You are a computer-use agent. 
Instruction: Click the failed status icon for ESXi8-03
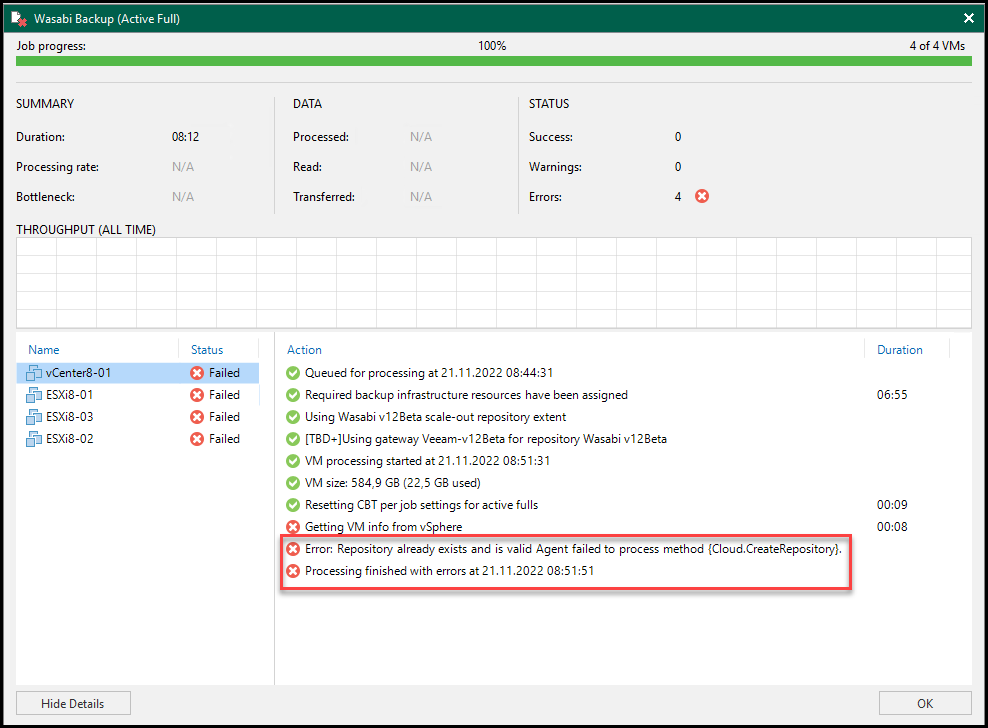tap(197, 417)
